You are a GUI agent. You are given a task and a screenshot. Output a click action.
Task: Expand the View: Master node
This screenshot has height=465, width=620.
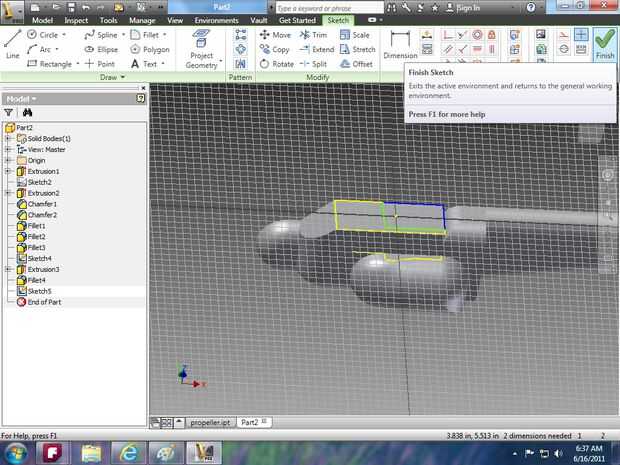click(x=8, y=149)
